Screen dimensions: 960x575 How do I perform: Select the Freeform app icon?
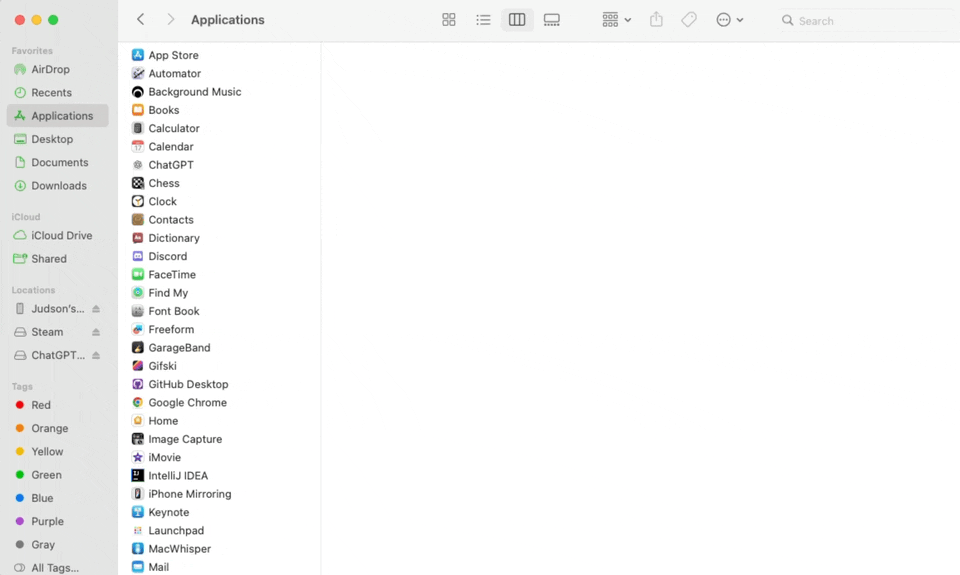138,329
